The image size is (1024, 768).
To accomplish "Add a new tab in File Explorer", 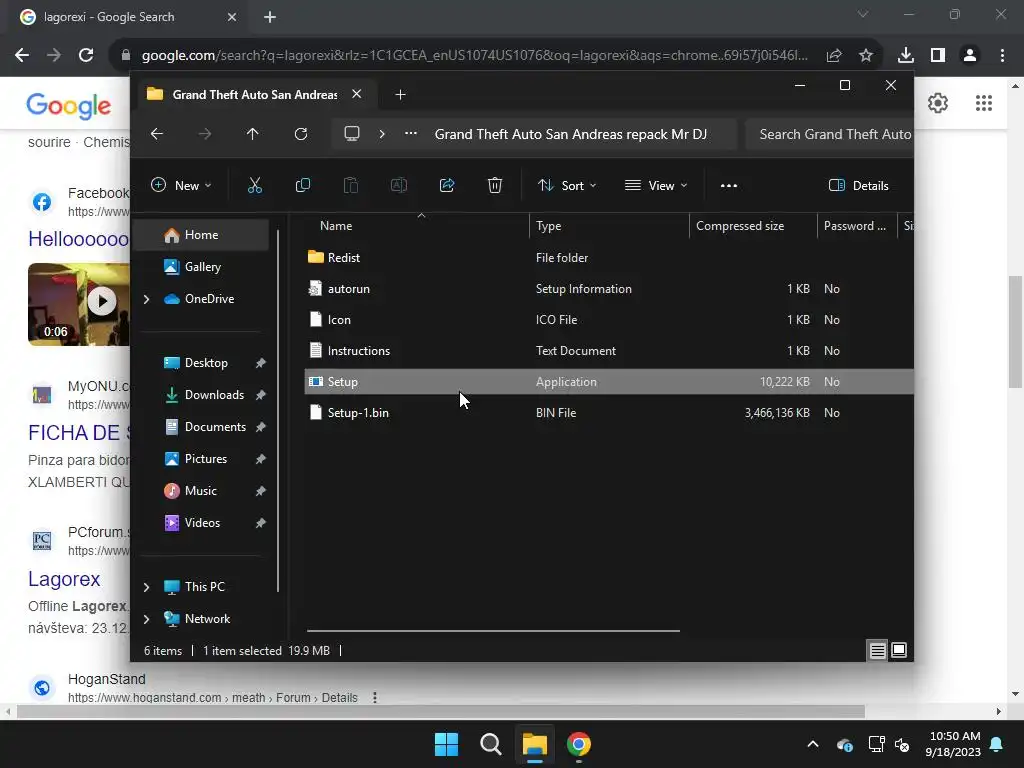I will click(400, 95).
